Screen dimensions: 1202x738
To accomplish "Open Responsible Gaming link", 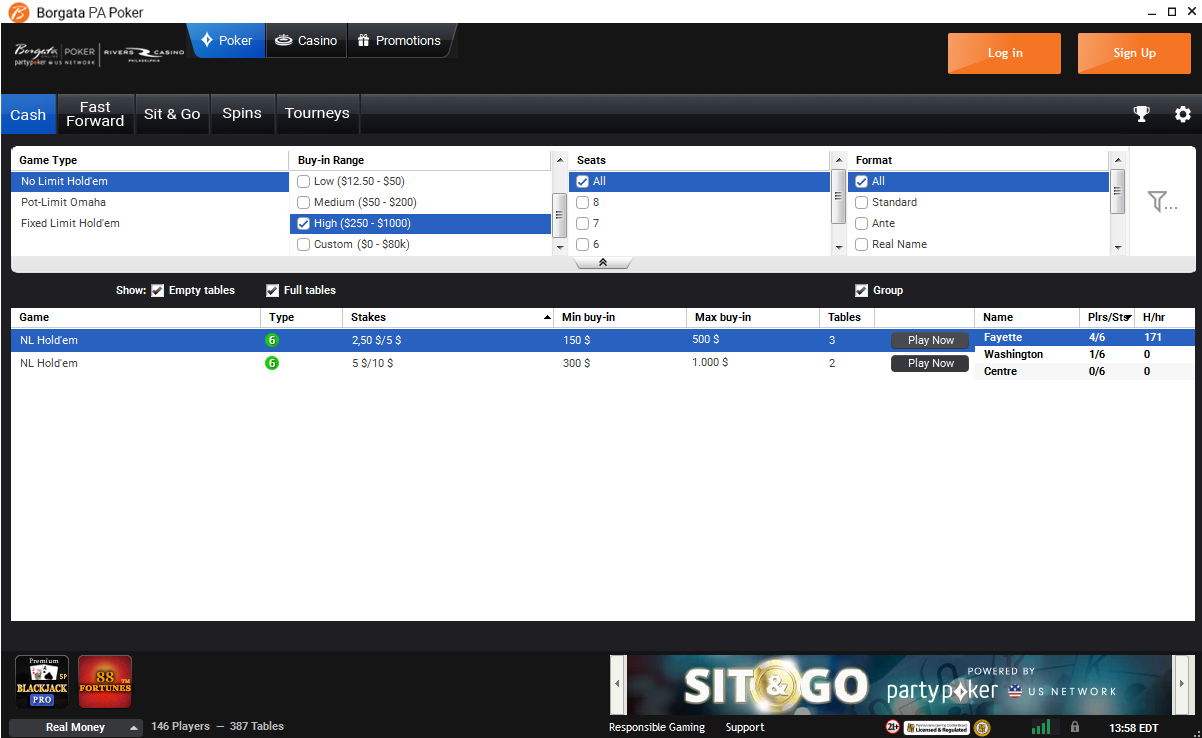I will pyautogui.click(x=657, y=727).
